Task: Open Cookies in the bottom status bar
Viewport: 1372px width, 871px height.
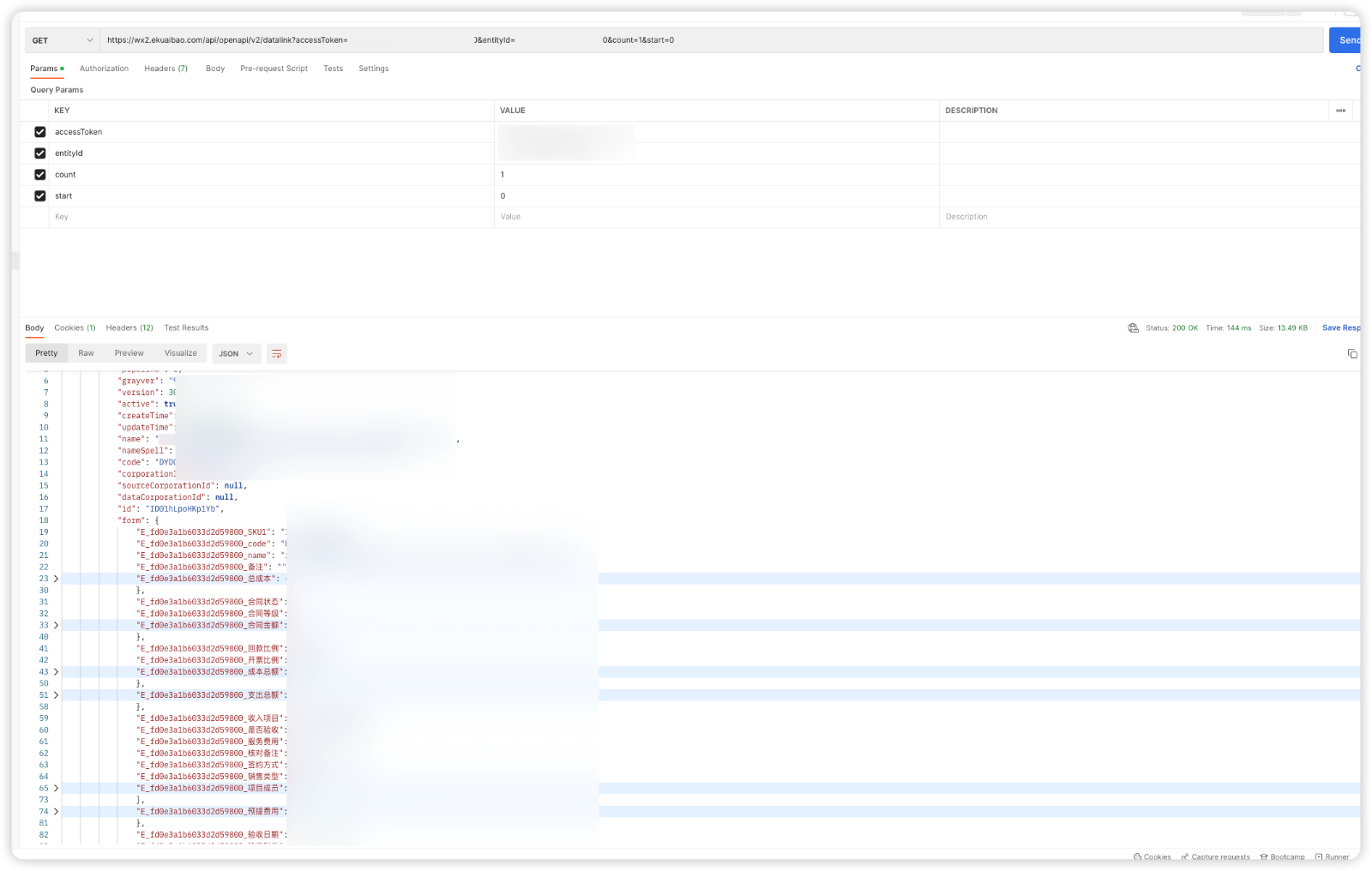Action: click(1152, 856)
